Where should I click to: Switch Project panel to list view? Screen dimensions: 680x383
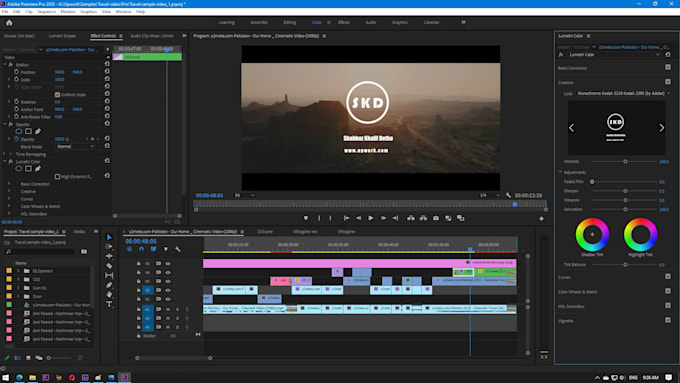click(x=17, y=358)
